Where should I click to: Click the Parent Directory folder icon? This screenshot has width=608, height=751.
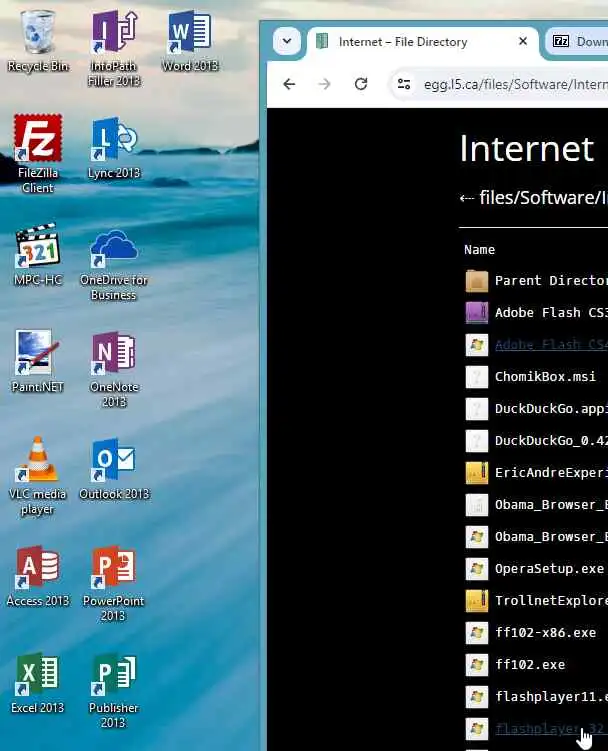(x=477, y=281)
